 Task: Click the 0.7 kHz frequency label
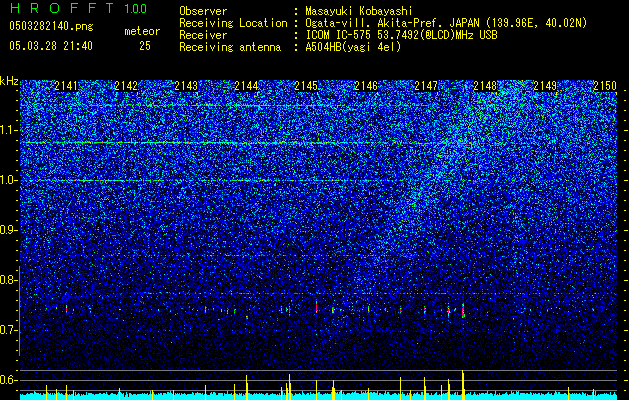tap(8, 330)
